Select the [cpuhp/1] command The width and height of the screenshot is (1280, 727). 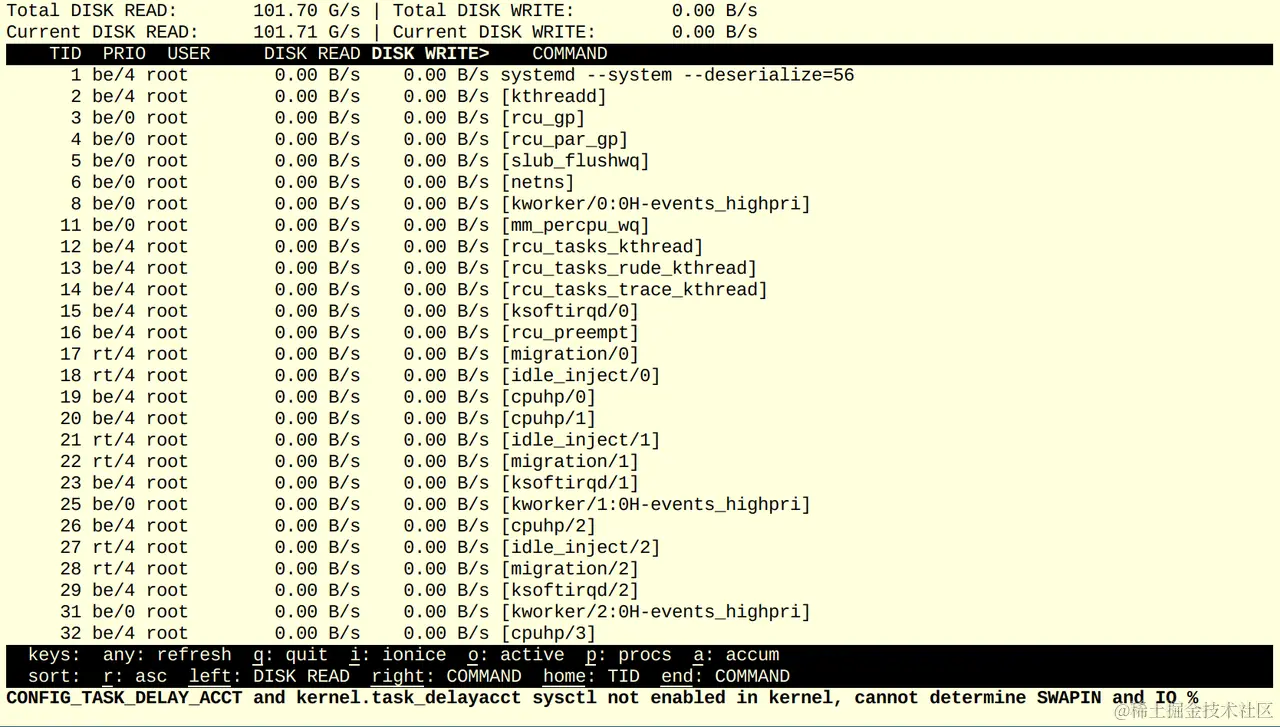(548, 419)
